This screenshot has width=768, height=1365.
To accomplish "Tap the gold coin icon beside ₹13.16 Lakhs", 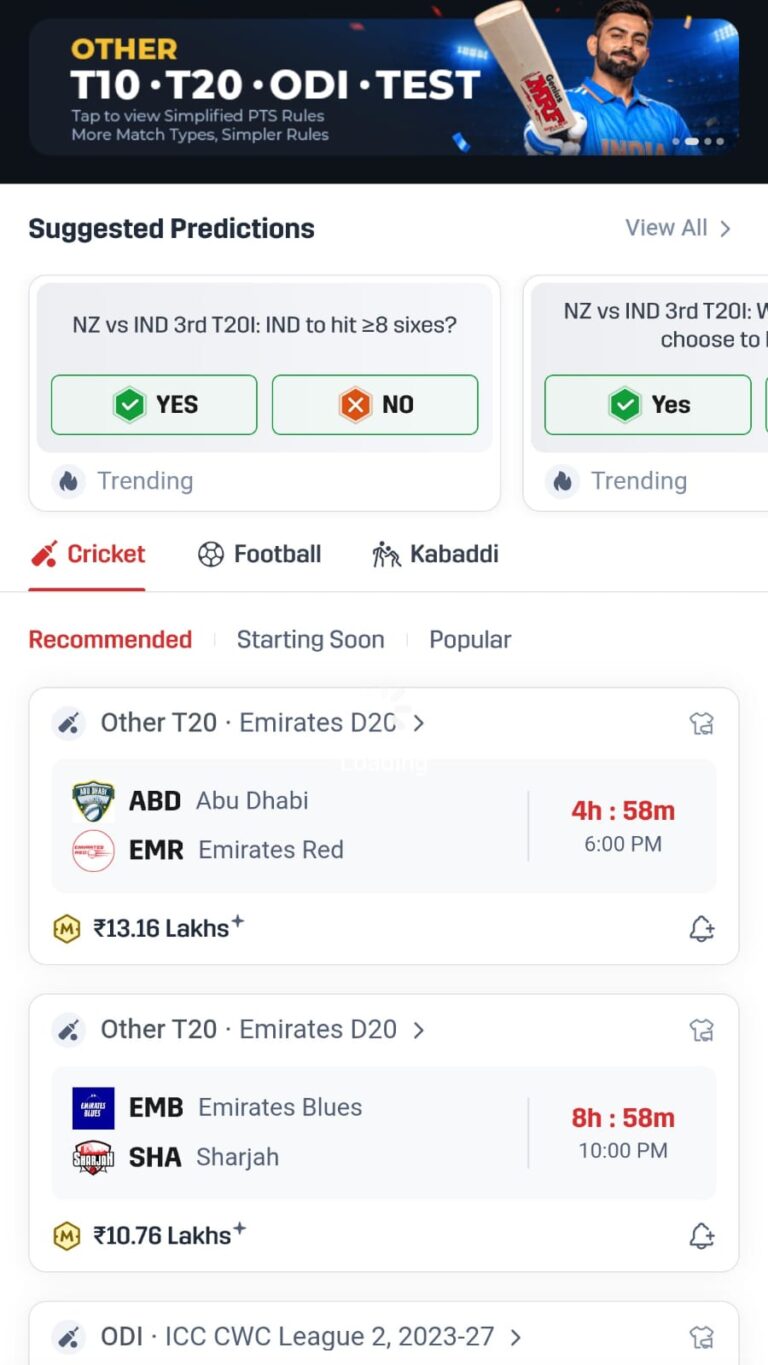I will coord(66,929).
